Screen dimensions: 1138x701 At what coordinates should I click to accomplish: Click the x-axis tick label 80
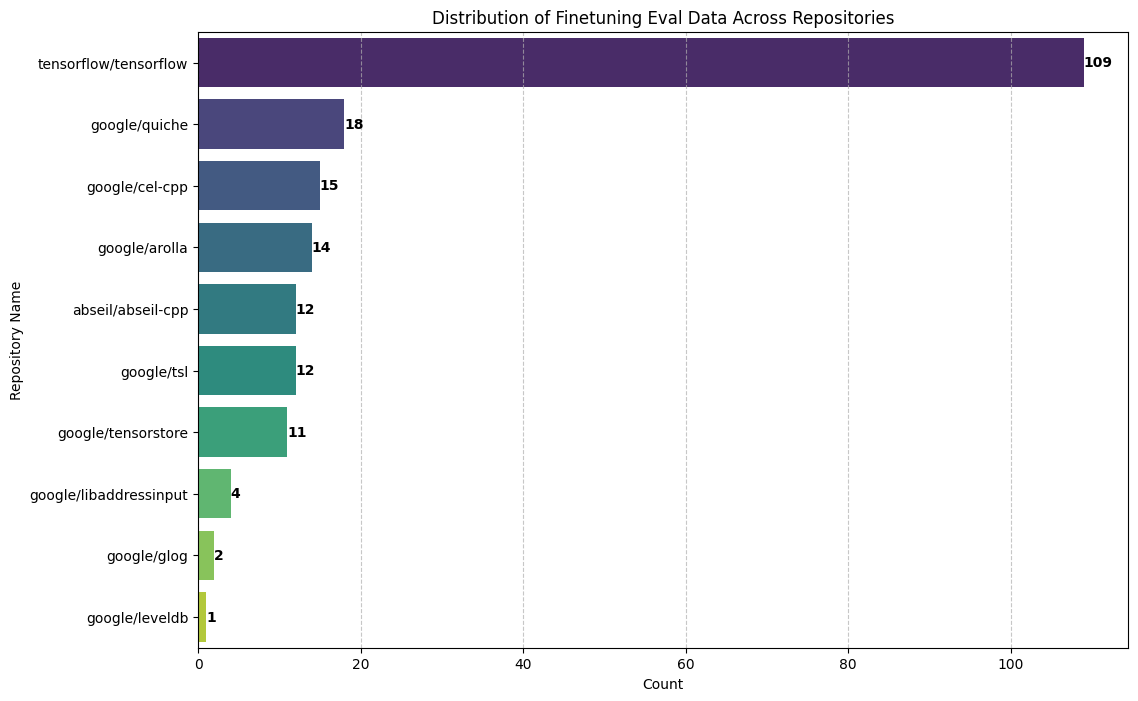tap(848, 663)
